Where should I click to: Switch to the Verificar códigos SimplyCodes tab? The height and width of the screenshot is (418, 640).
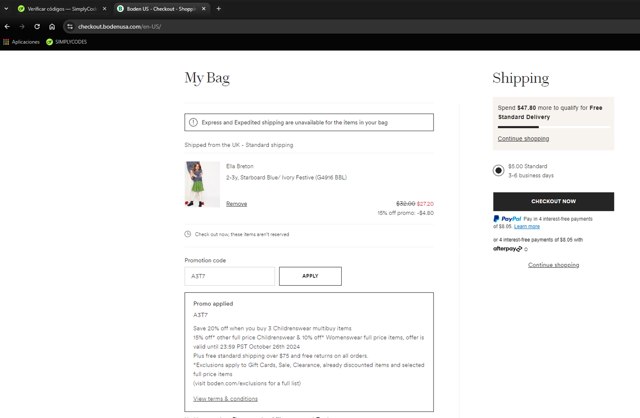[61, 9]
